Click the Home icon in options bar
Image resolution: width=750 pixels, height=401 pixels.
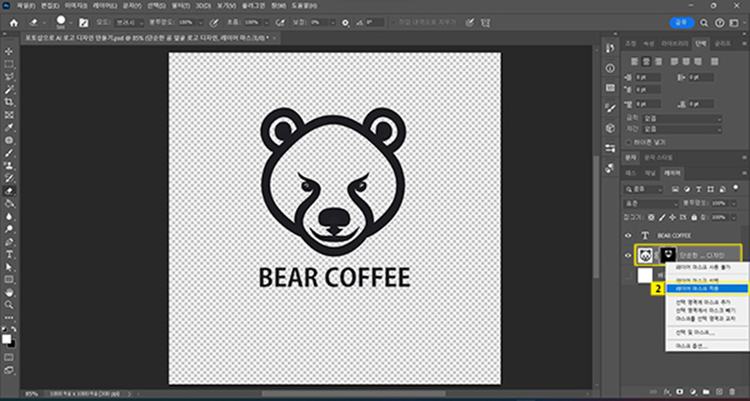point(14,21)
